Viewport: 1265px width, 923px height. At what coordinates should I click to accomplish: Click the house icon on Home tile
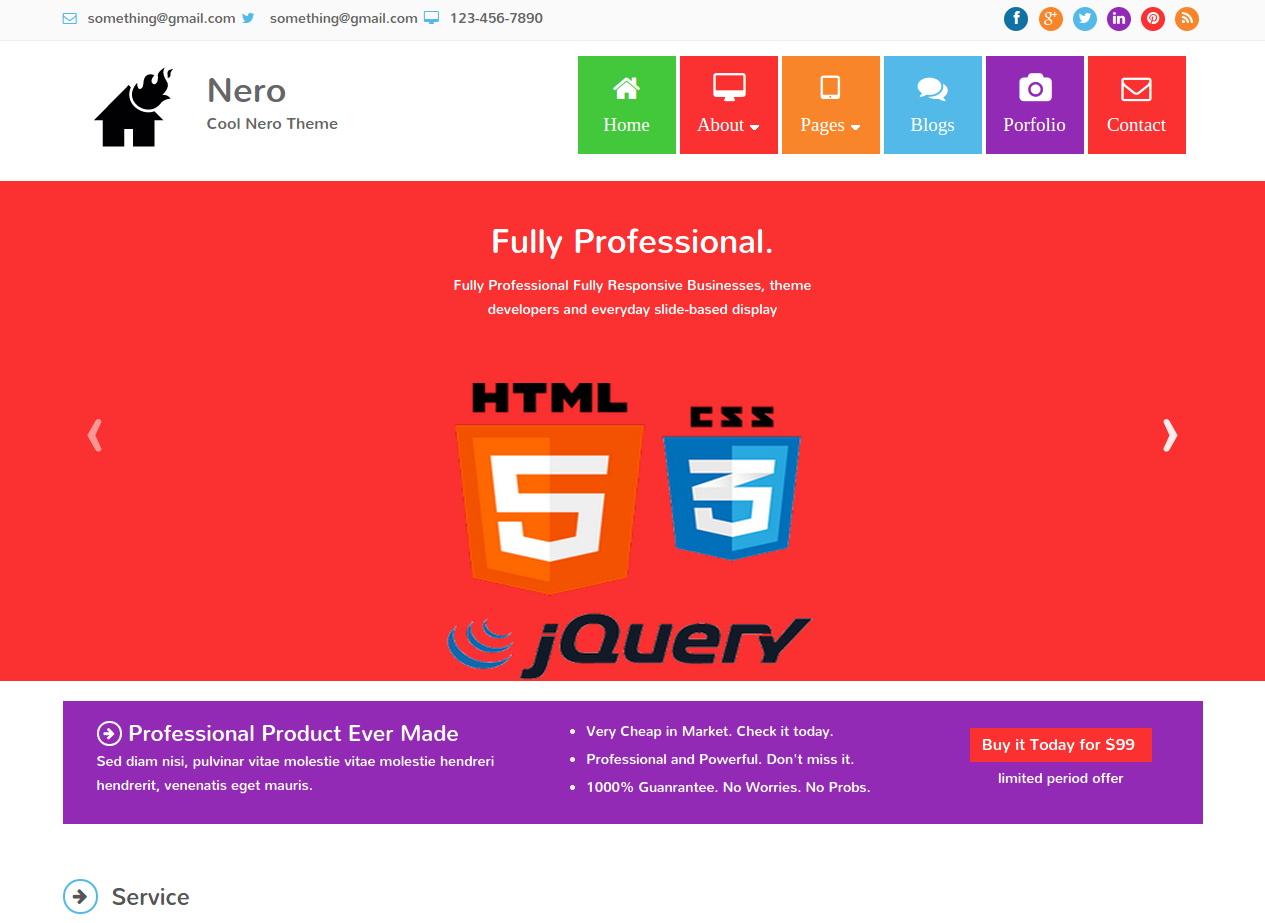tap(626, 88)
